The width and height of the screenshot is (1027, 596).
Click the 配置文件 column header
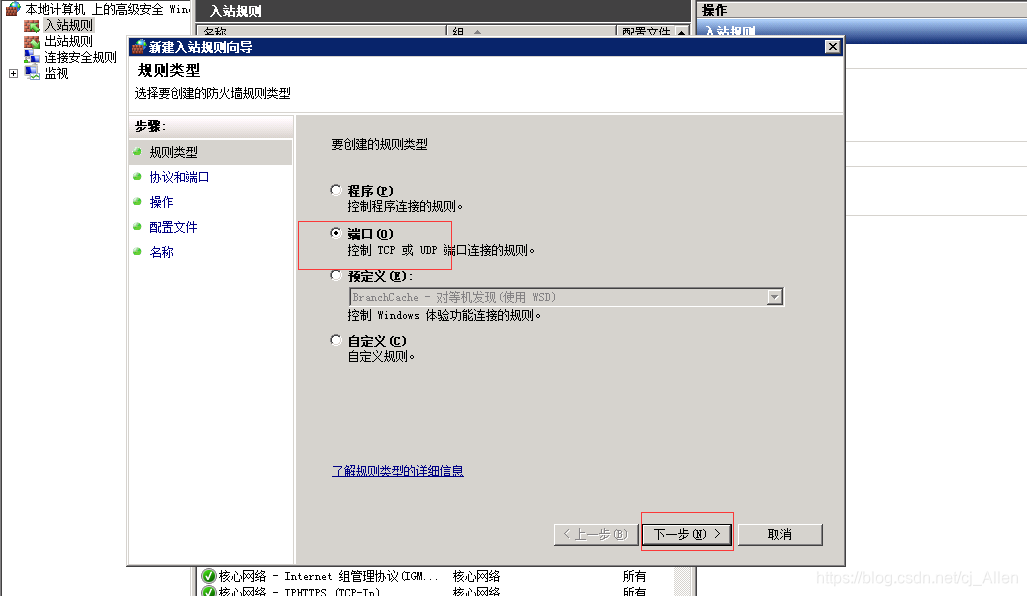click(646, 31)
